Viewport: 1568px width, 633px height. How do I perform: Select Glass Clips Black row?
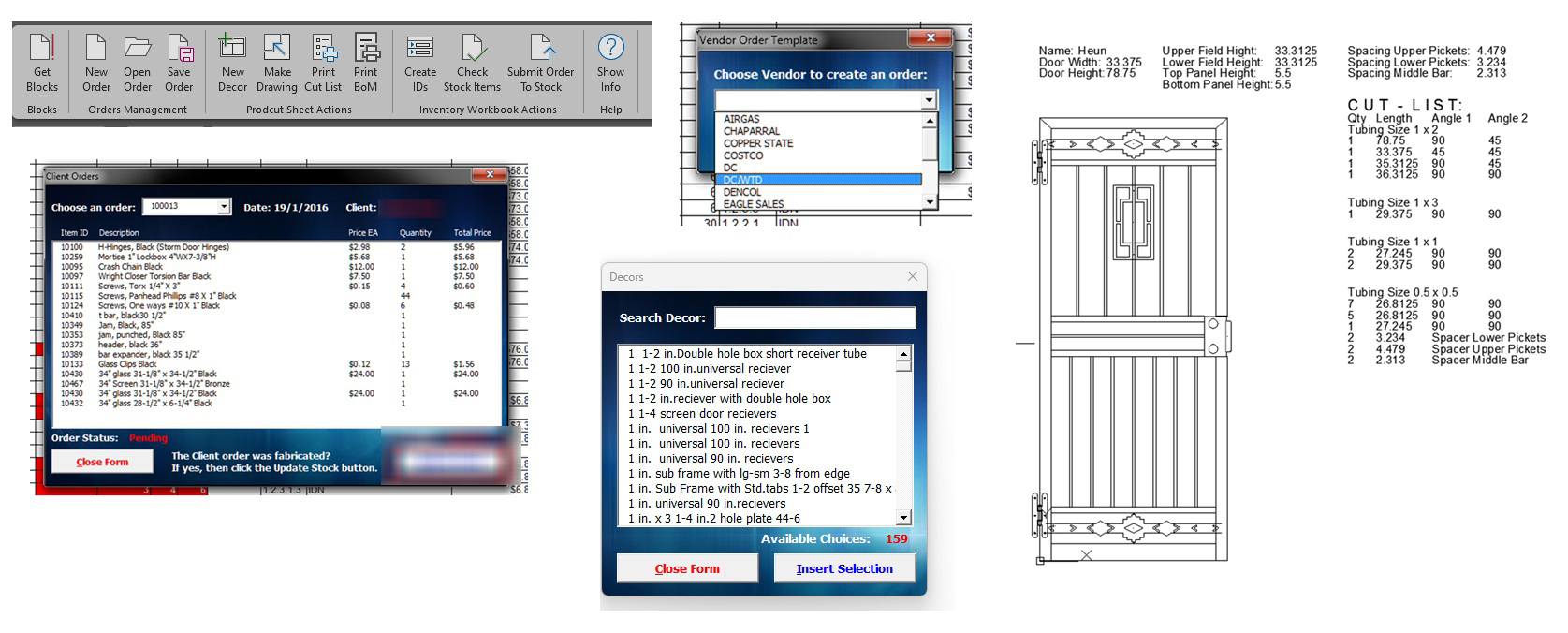click(276, 364)
